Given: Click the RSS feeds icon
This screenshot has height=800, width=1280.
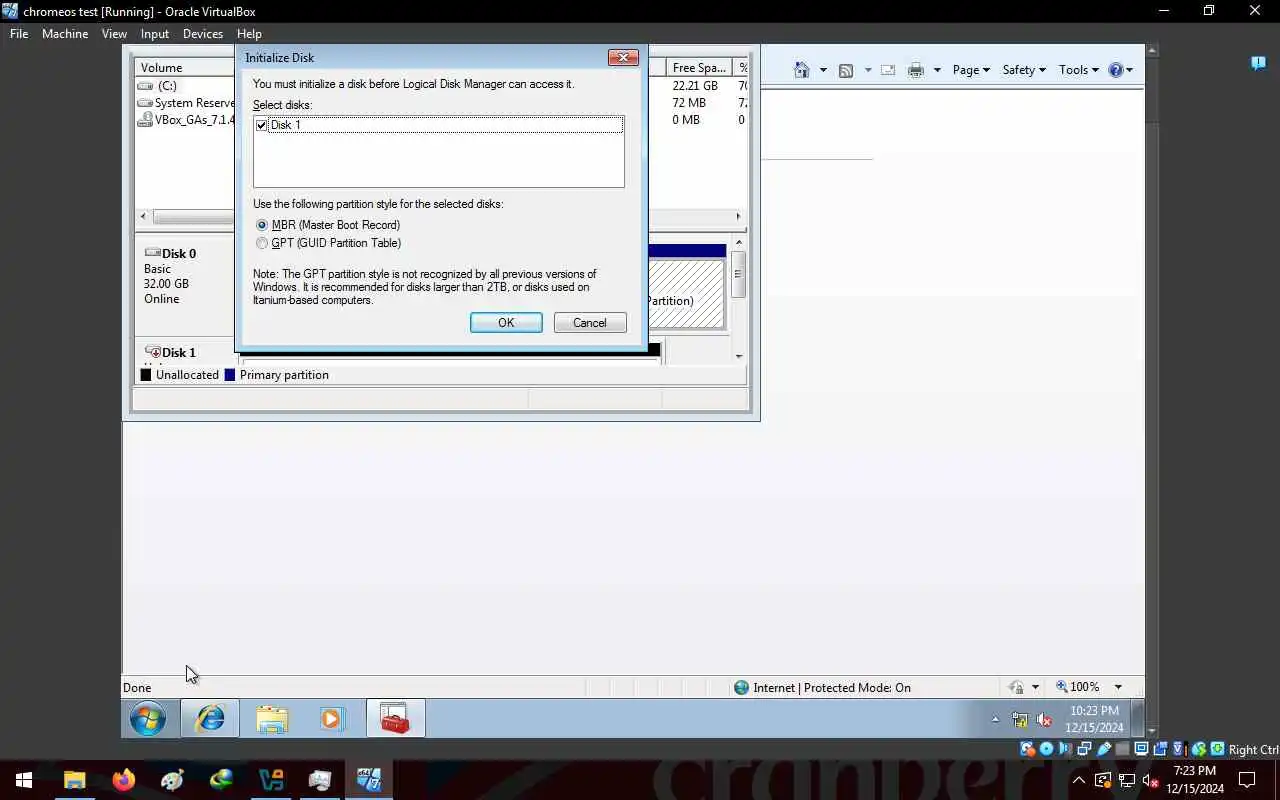Looking at the screenshot, I should [x=846, y=70].
